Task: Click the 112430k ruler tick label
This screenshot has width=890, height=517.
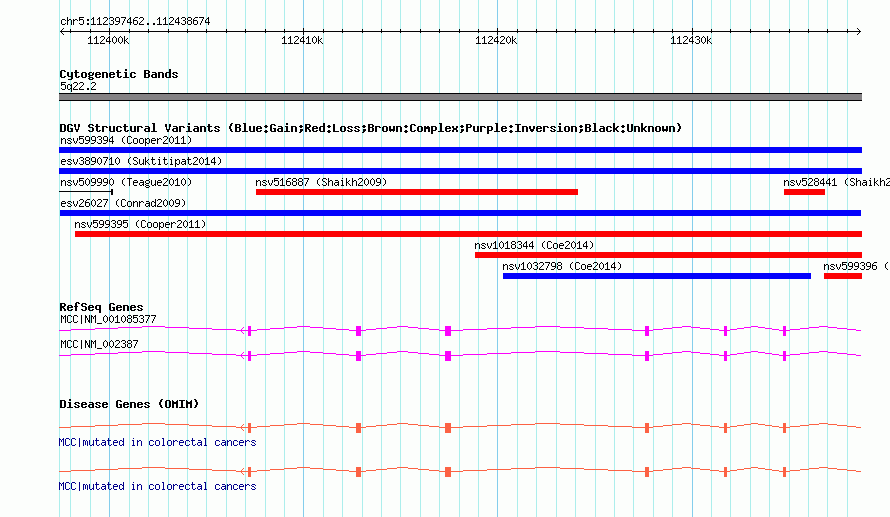Action: point(691,40)
